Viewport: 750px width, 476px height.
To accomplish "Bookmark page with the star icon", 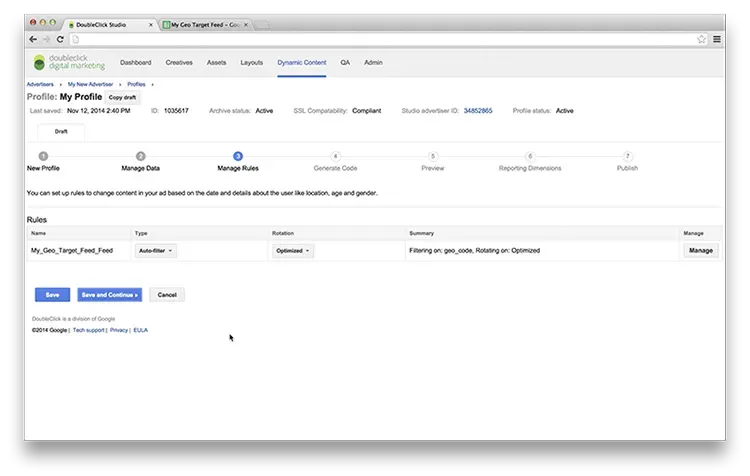I will 702,39.
